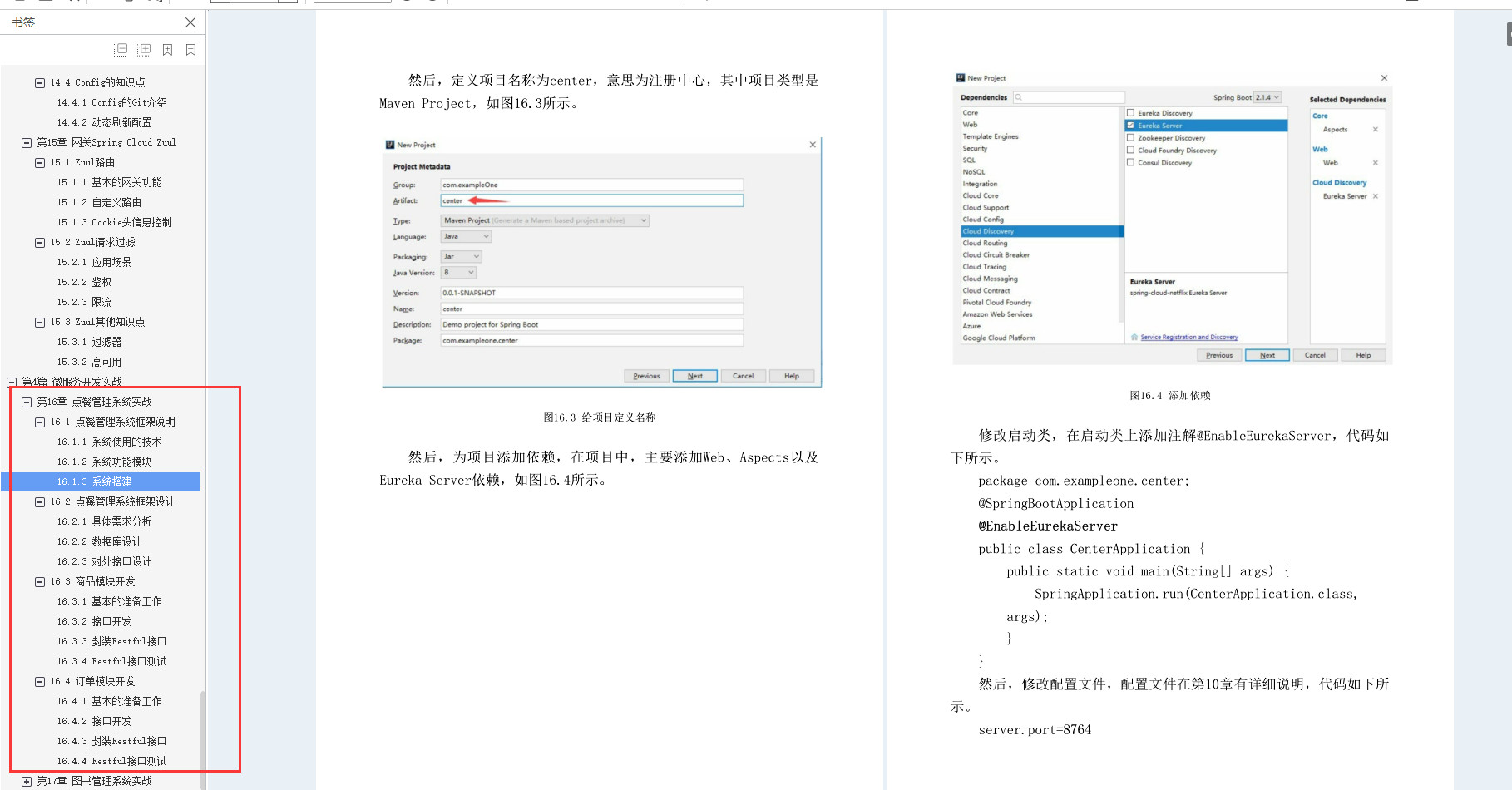Go to 16.2.2 数据库设计
This screenshot has width=1512, height=790.
(99, 541)
